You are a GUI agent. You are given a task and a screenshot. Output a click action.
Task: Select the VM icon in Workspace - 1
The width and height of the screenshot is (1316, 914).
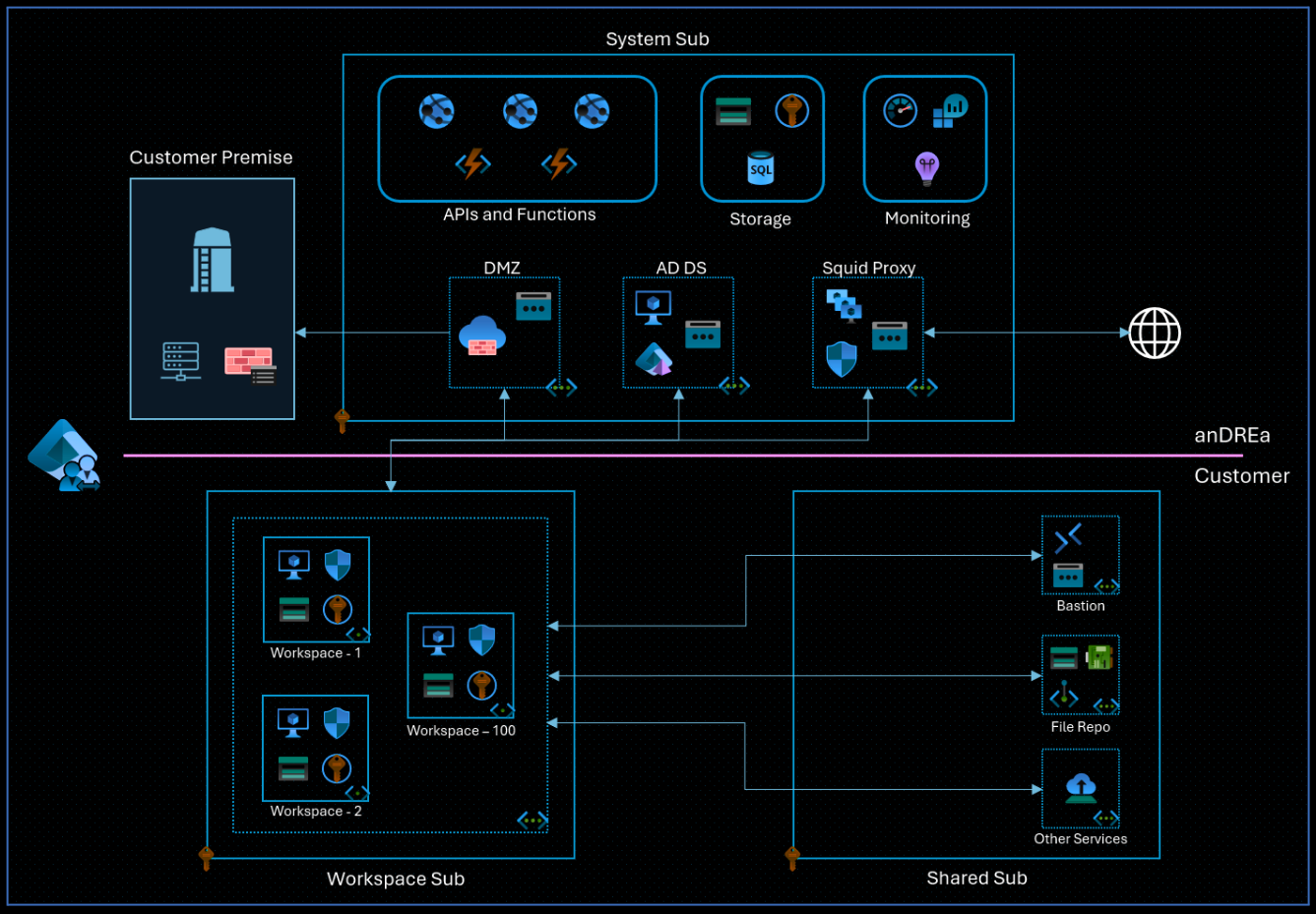tap(294, 565)
